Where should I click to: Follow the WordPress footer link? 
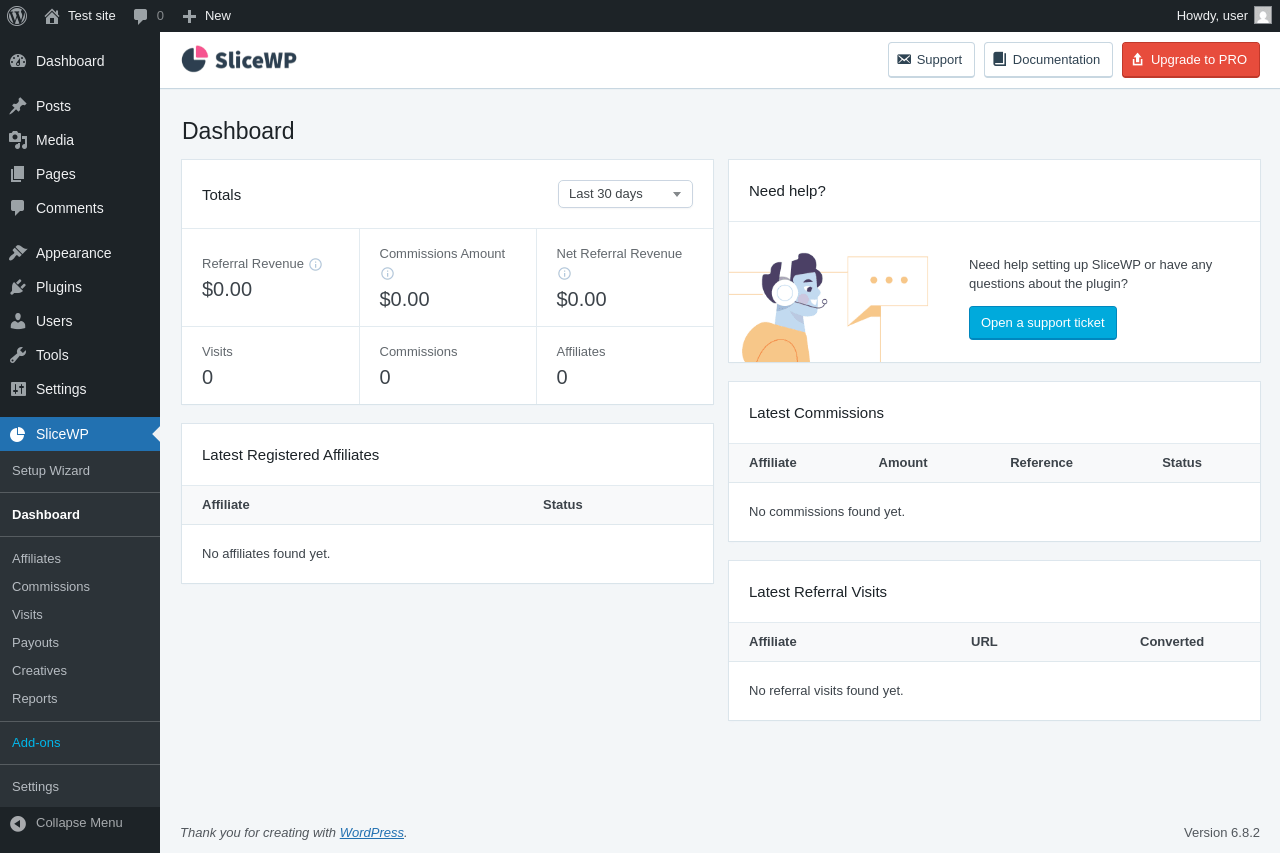pos(372,832)
